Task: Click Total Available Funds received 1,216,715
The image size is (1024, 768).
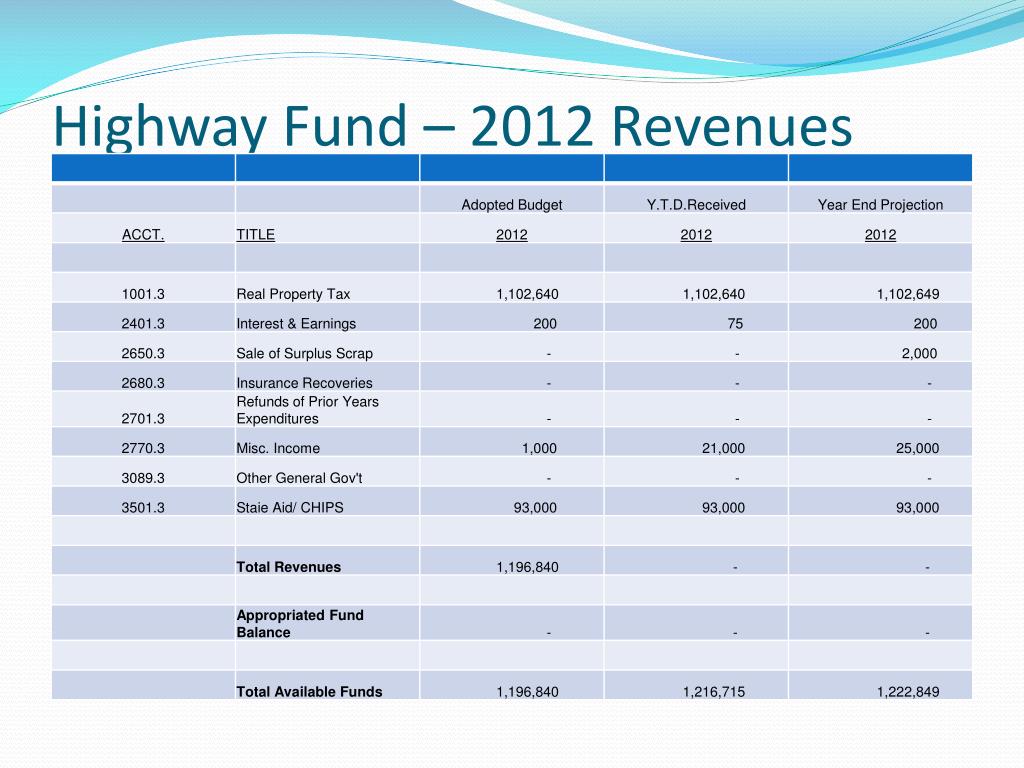Action: pos(714,692)
